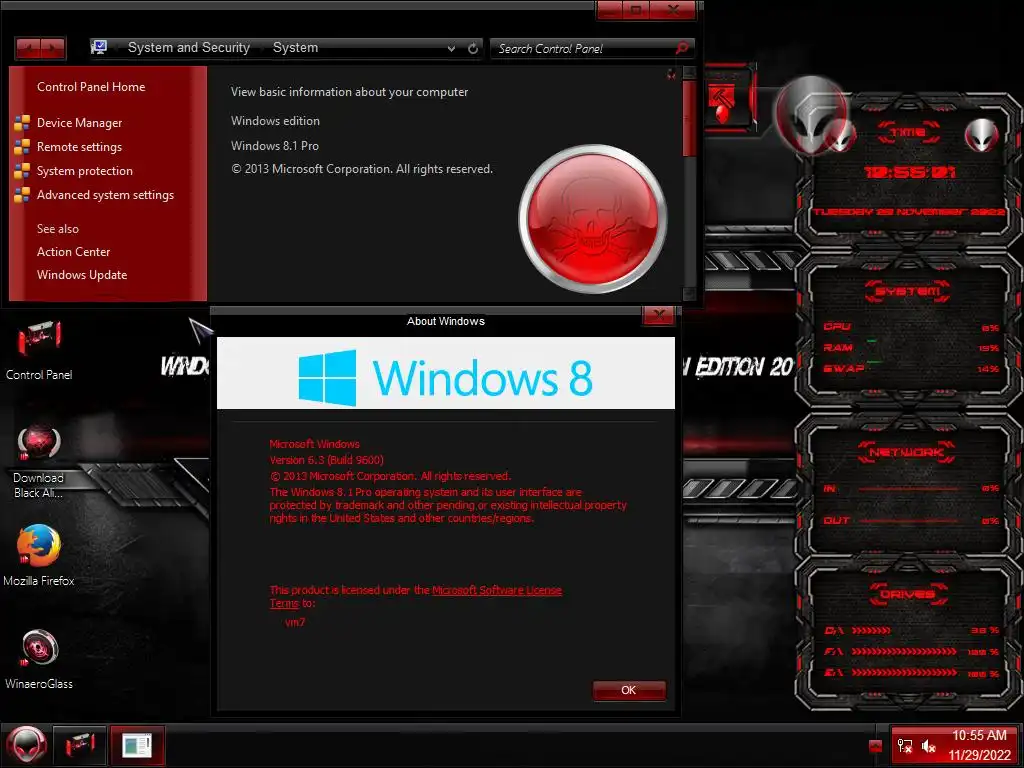Screen dimensions: 1024x768
Task: Click the shield icon beside System protection
Action: (x=22, y=171)
